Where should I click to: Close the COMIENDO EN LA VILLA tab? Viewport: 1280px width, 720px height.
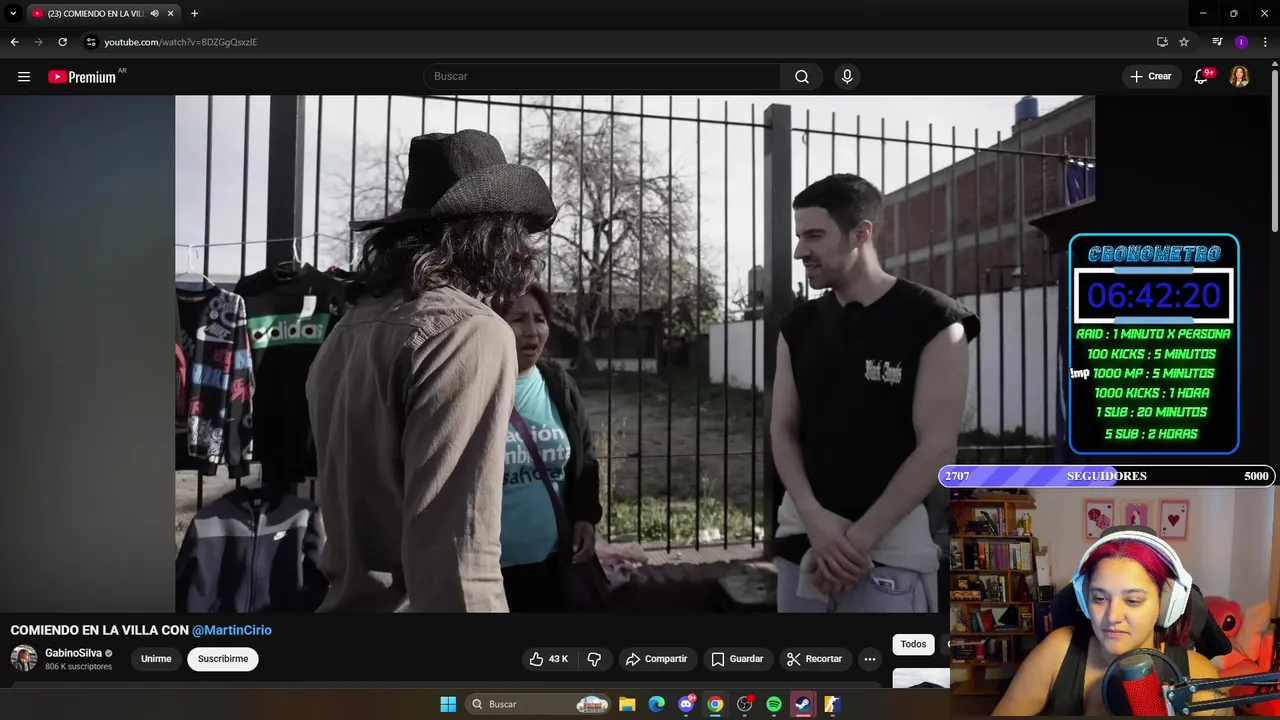coord(171,14)
